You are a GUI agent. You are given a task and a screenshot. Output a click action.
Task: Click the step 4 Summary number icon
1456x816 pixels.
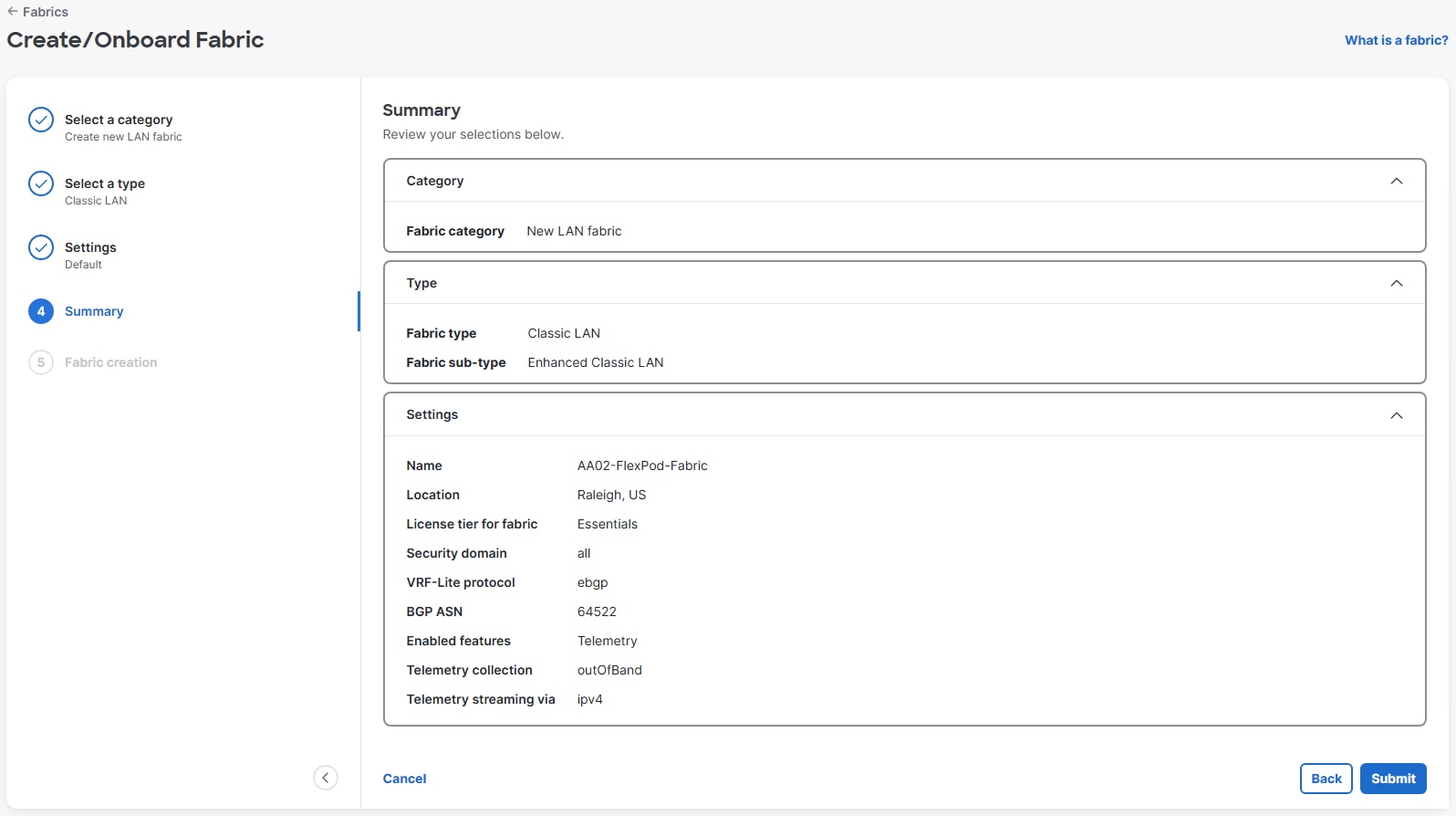tap(41, 311)
